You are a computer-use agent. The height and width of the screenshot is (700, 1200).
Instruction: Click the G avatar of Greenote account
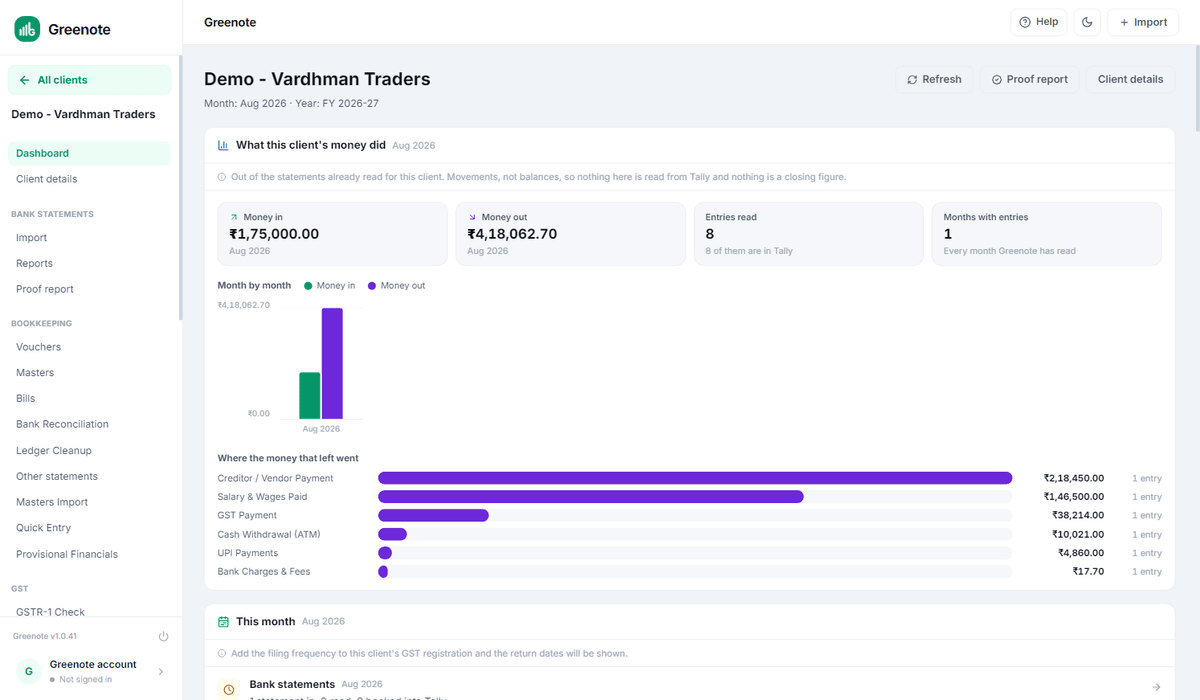tap(28, 671)
